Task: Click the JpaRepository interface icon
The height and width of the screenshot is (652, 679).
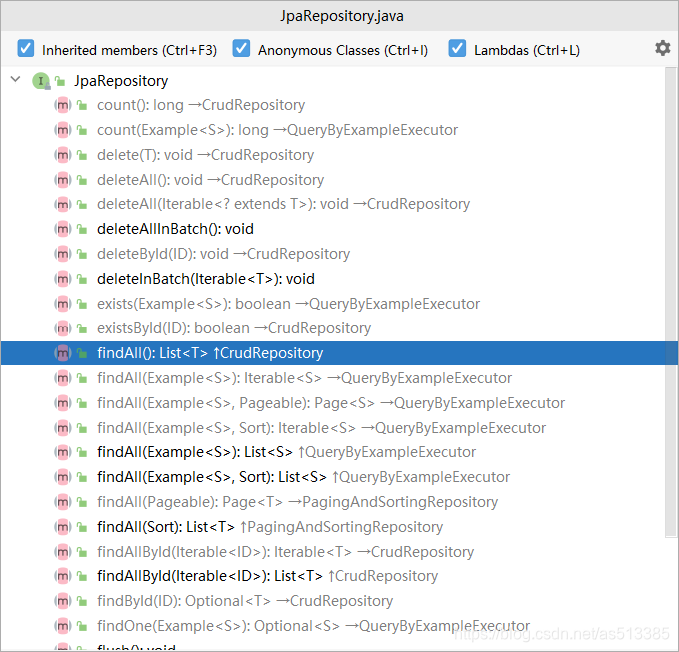Action: (x=41, y=81)
